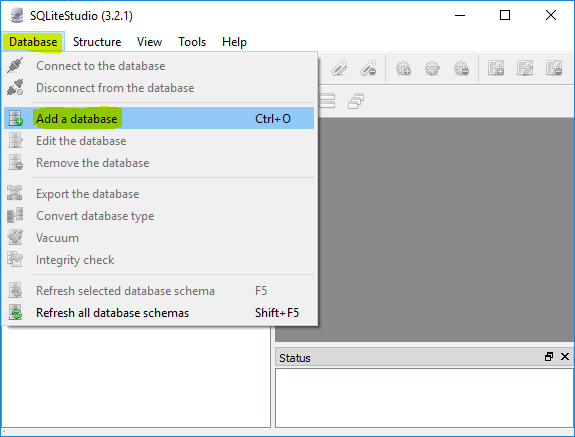Screen dimensions: 575x437
Task: Click the create view grid-plus icon
Action: [x=496, y=68]
